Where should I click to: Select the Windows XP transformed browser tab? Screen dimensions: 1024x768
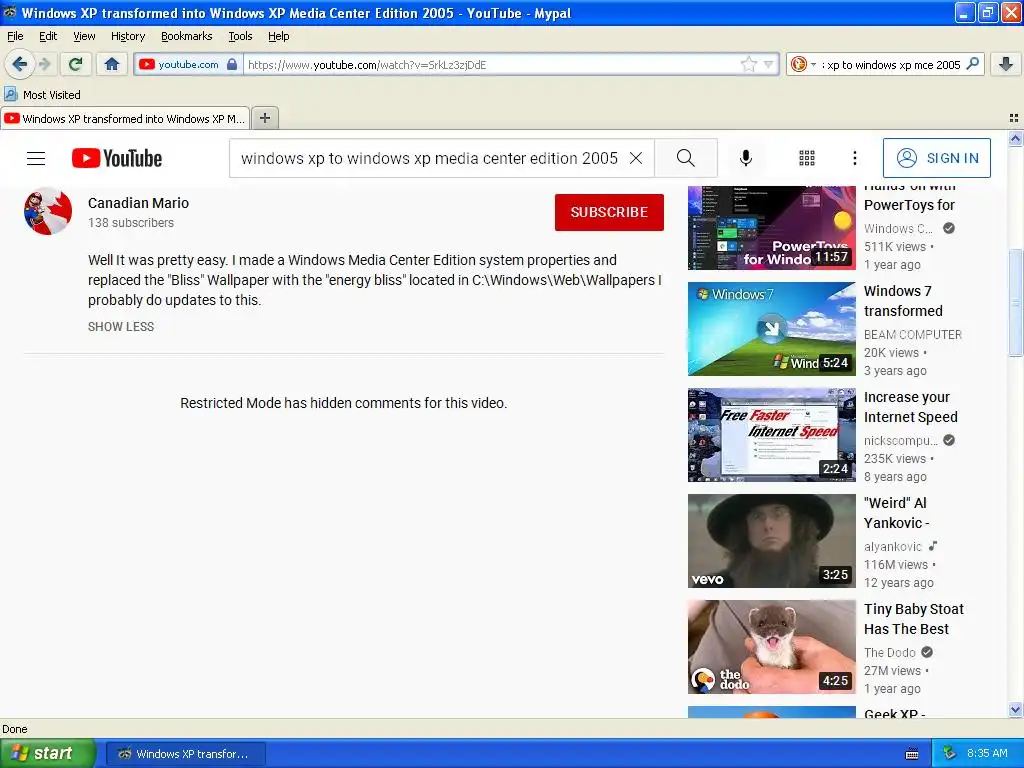tap(125, 118)
